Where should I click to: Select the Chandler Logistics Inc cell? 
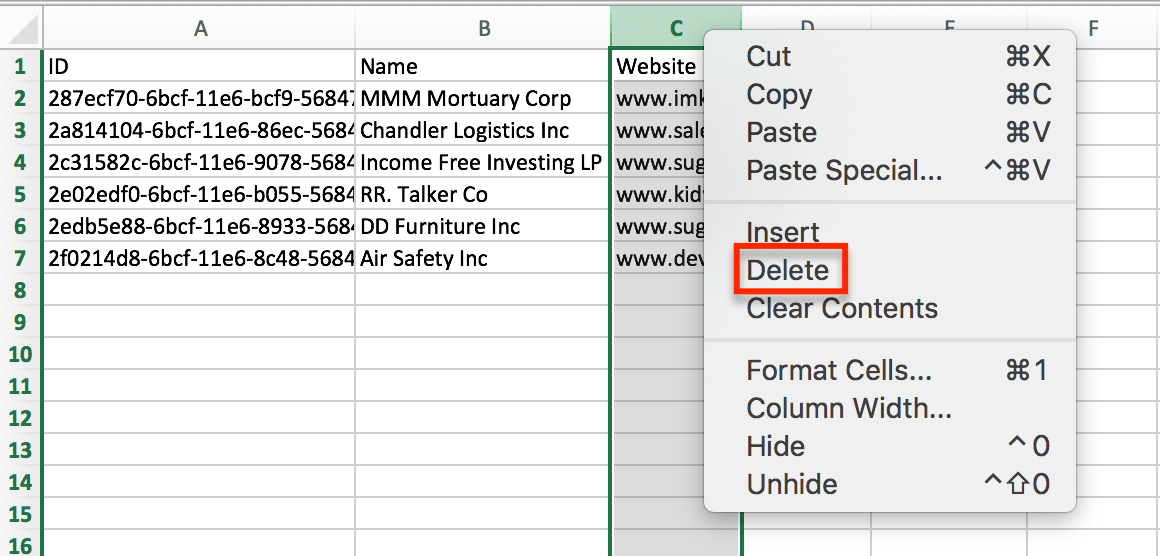pyautogui.click(x=483, y=130)
